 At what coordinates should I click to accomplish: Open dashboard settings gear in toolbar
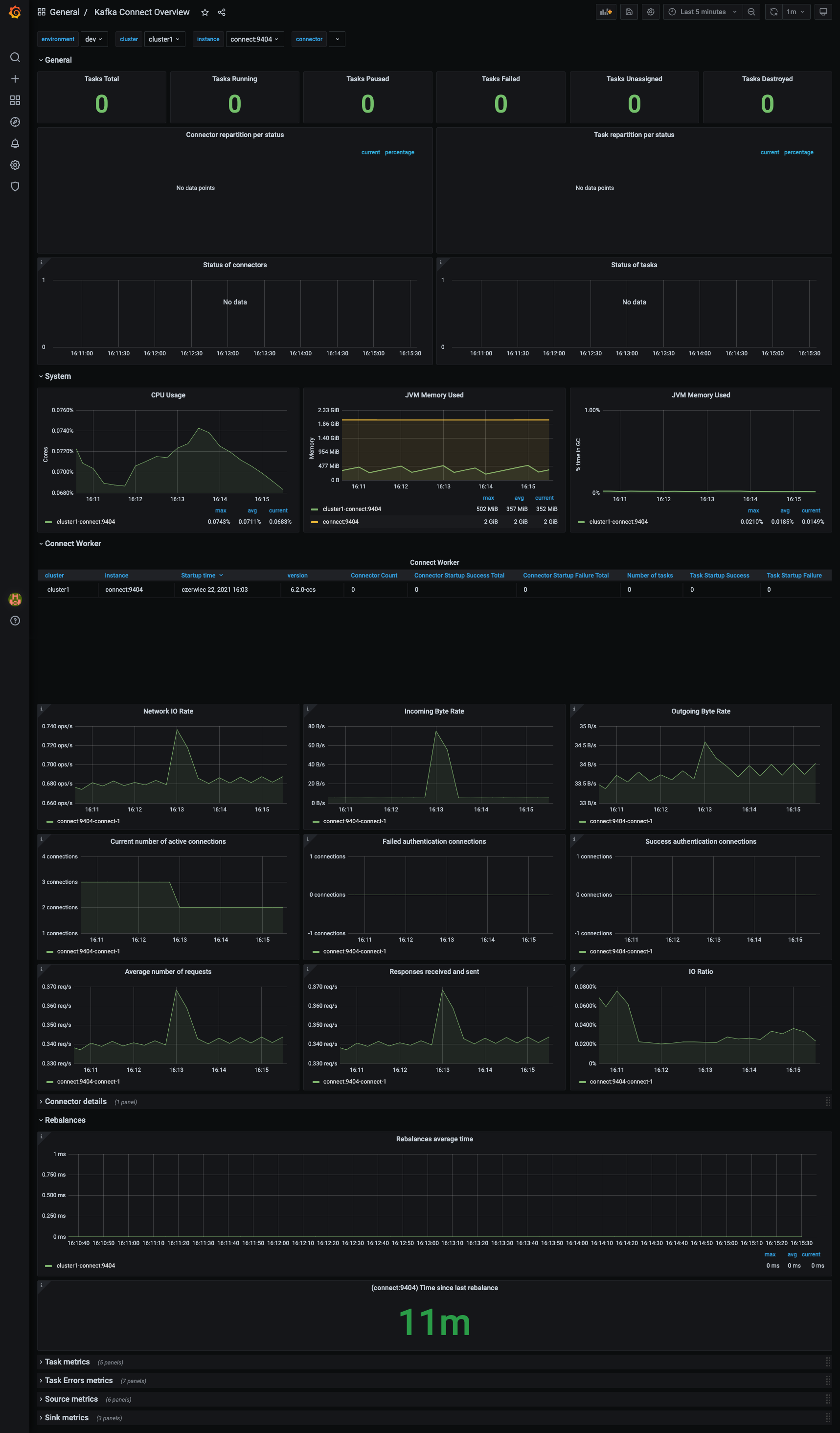[651, 12]
